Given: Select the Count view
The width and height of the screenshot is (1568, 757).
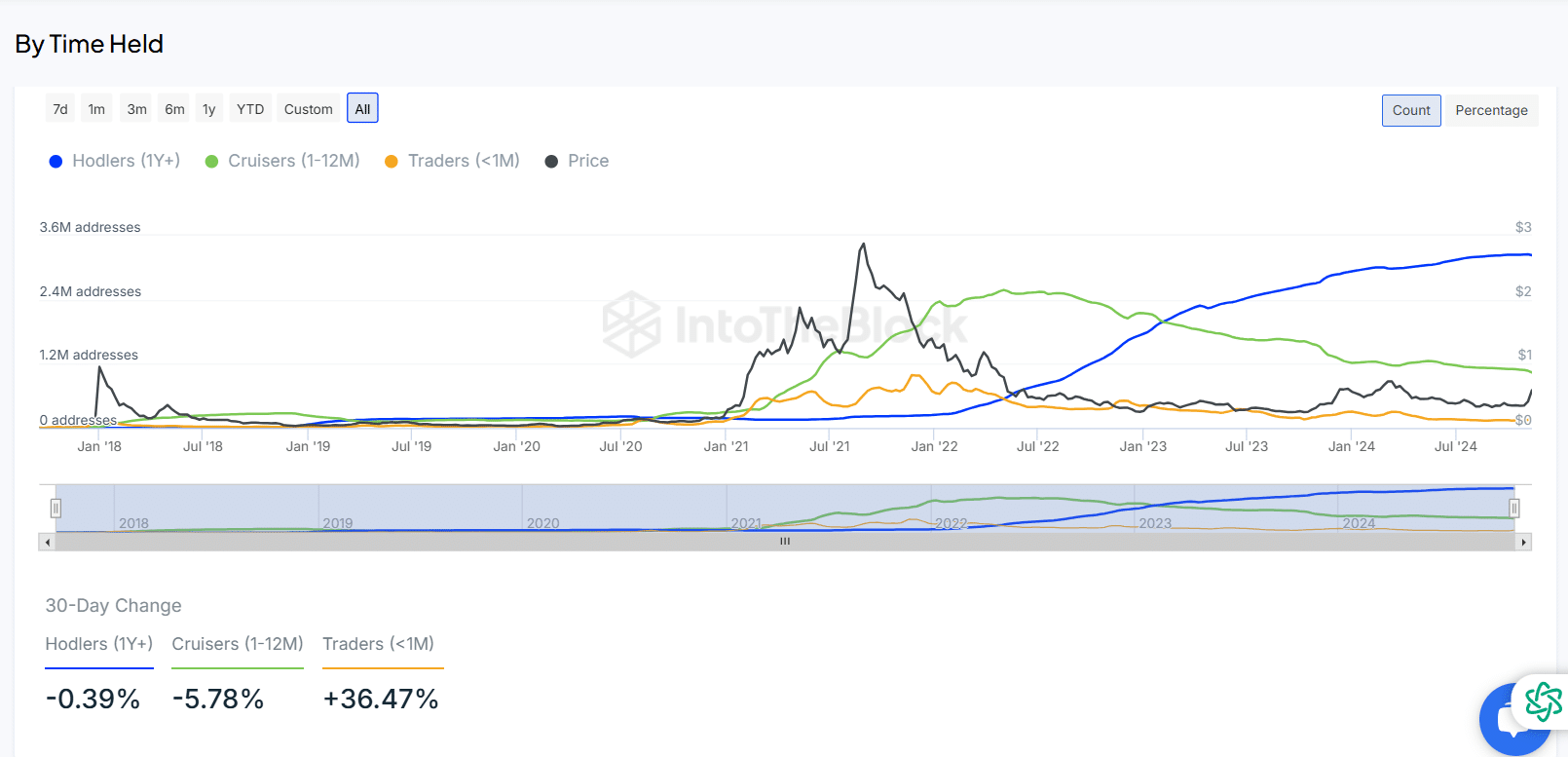Looking at the screenshot, I should [x=1411, y=110].
